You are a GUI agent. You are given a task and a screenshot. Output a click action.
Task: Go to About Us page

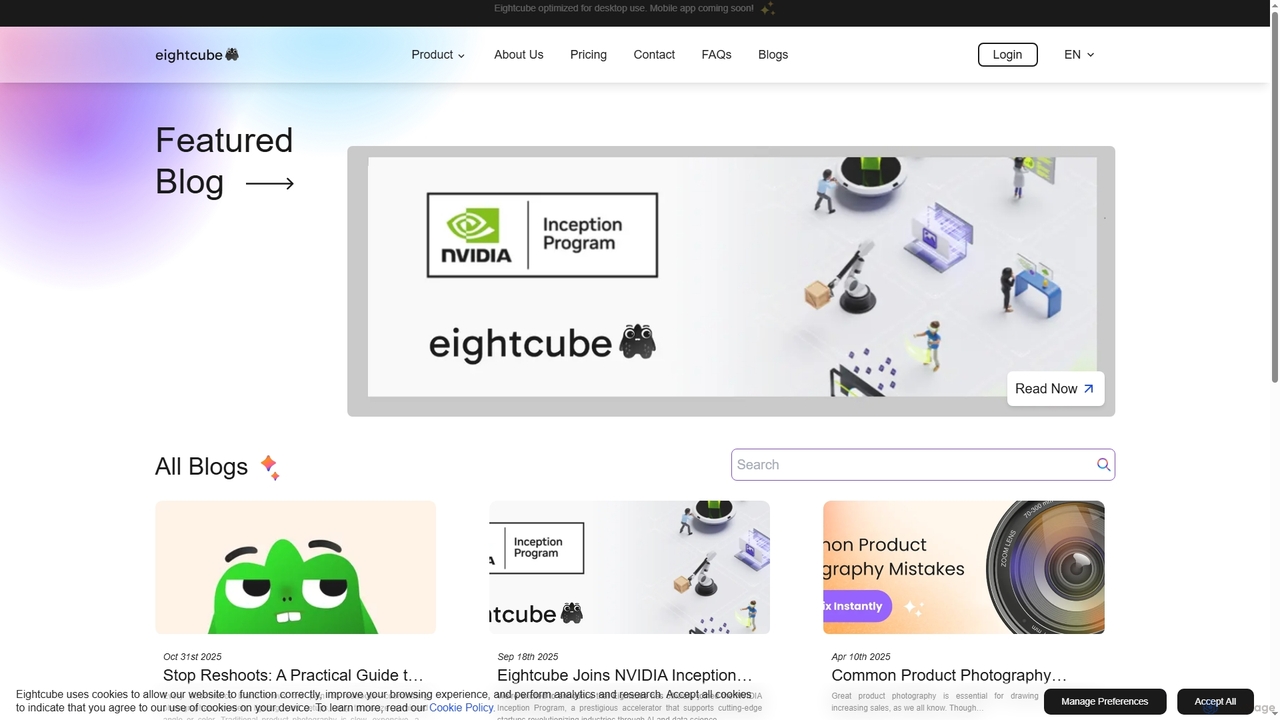(518, 55)
